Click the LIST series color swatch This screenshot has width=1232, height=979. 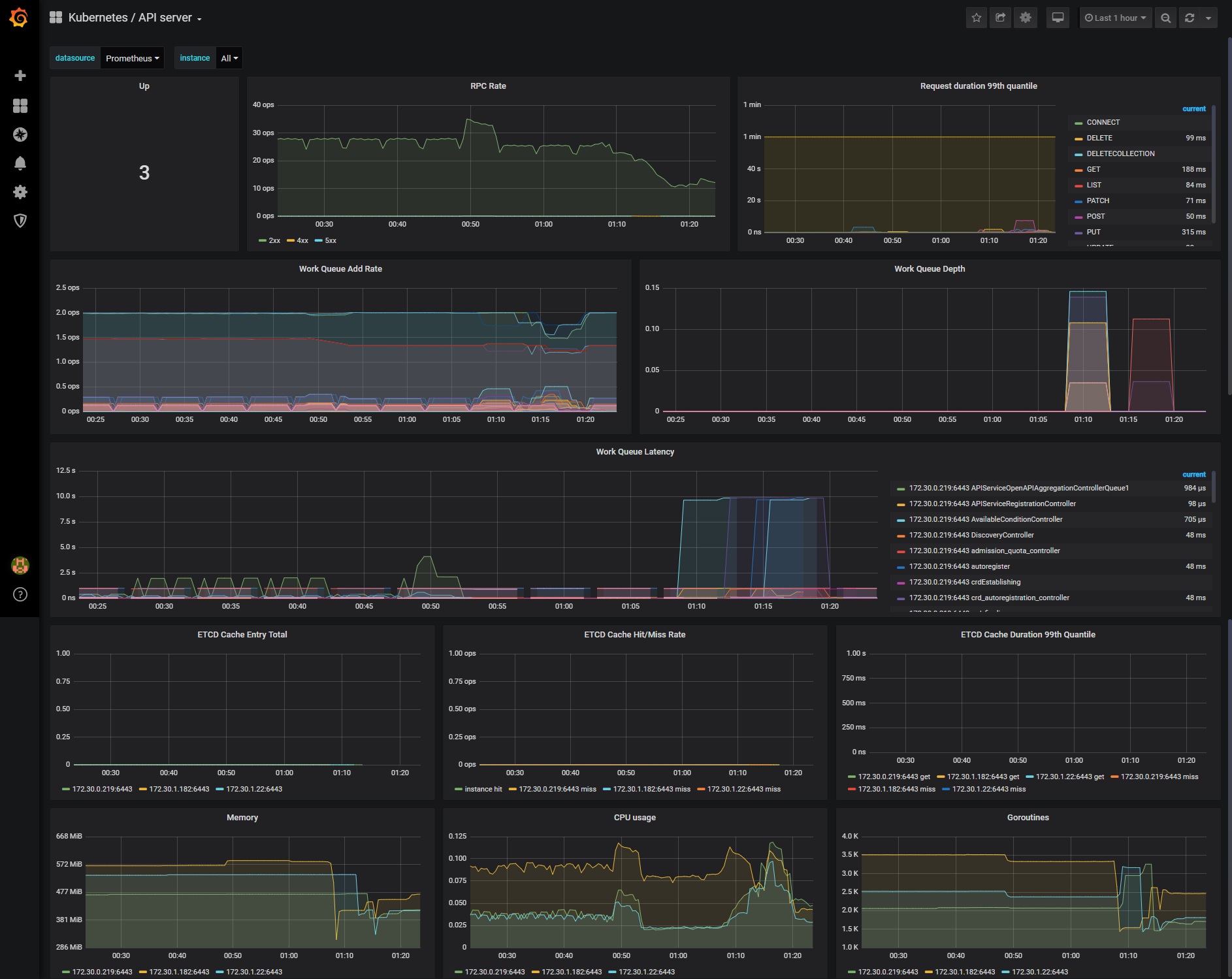click(1078, 186)
